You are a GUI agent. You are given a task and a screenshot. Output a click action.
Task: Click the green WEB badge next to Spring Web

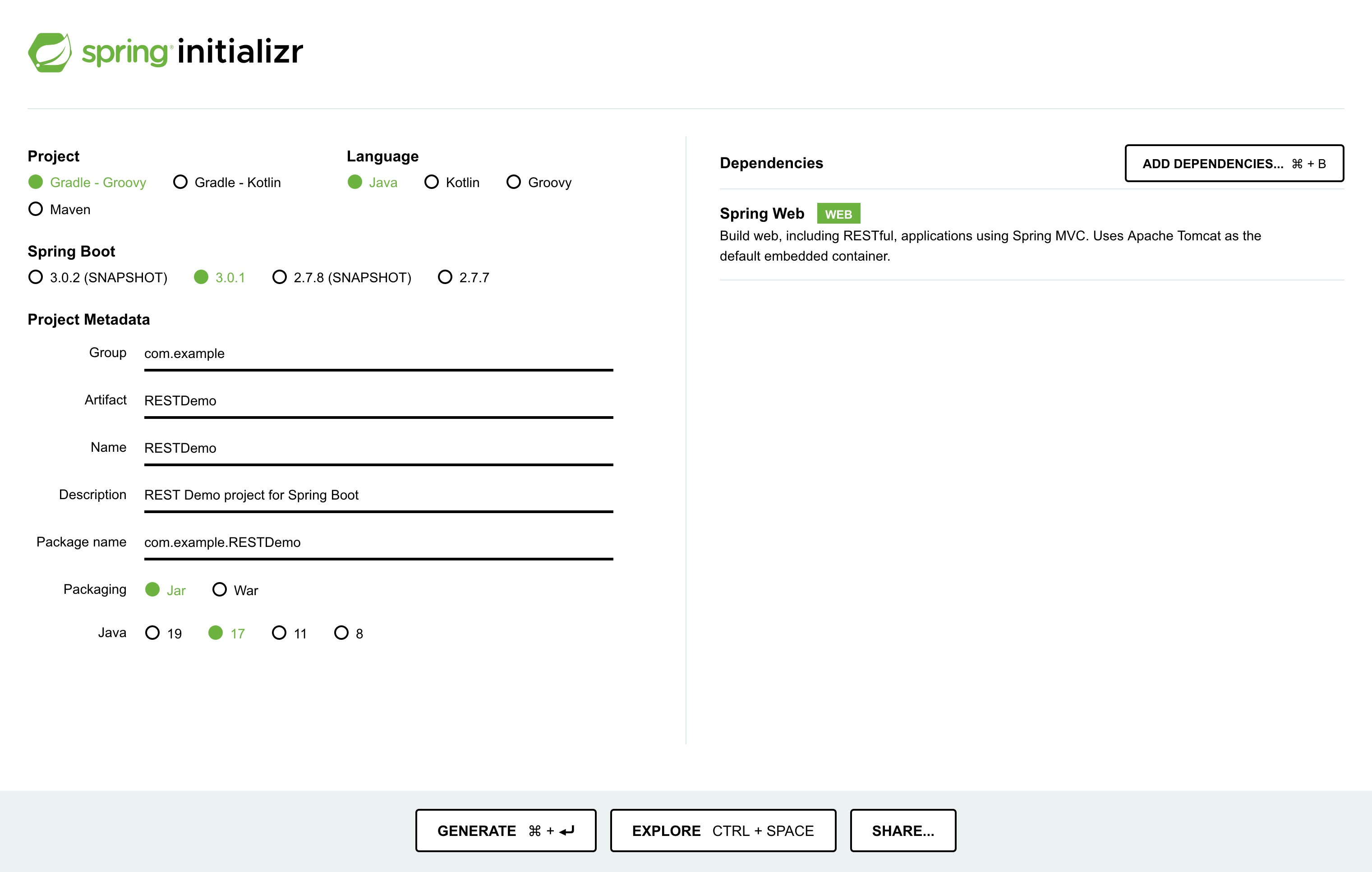838,213
